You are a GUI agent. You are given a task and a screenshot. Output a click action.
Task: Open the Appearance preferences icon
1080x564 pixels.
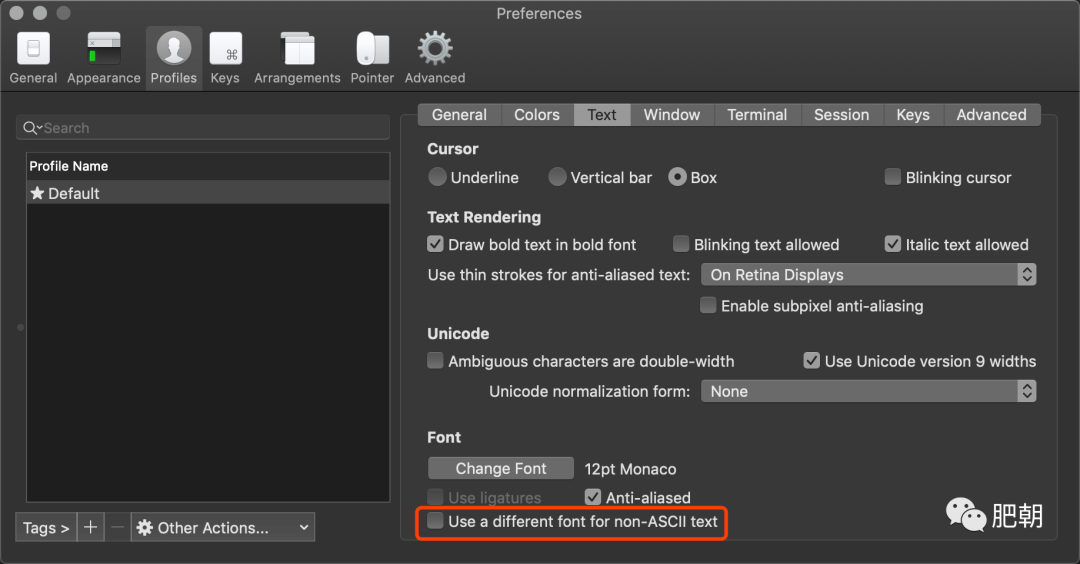(x=104, y=49)
